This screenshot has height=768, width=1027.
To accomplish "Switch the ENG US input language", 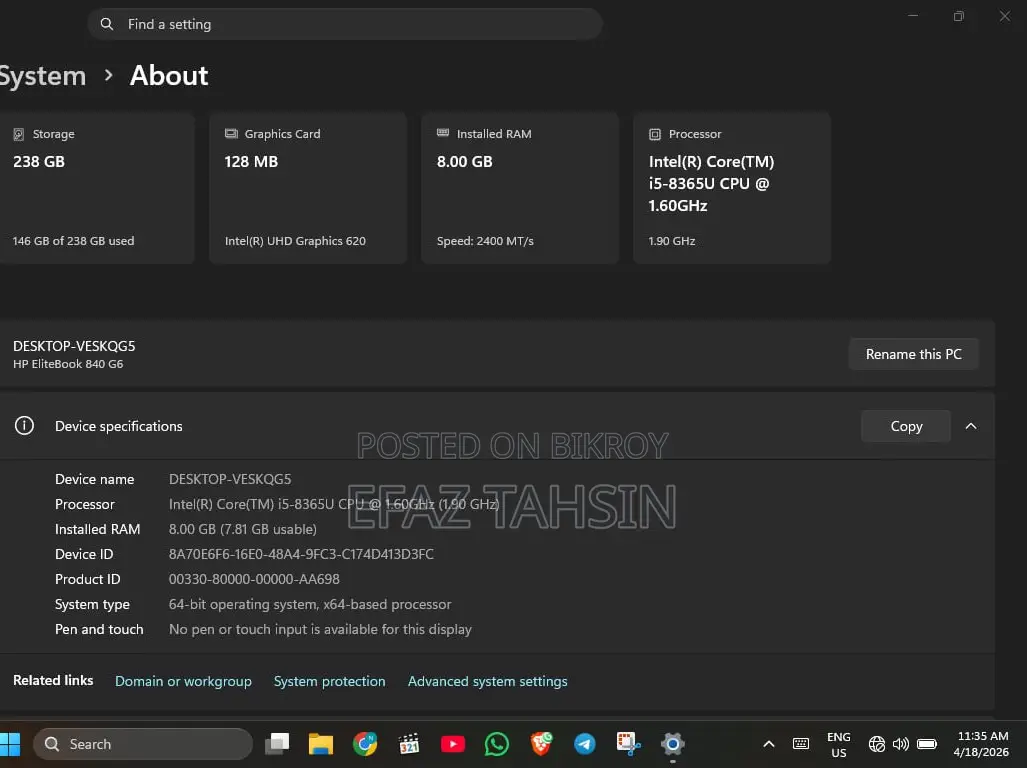I will (838, 744).
